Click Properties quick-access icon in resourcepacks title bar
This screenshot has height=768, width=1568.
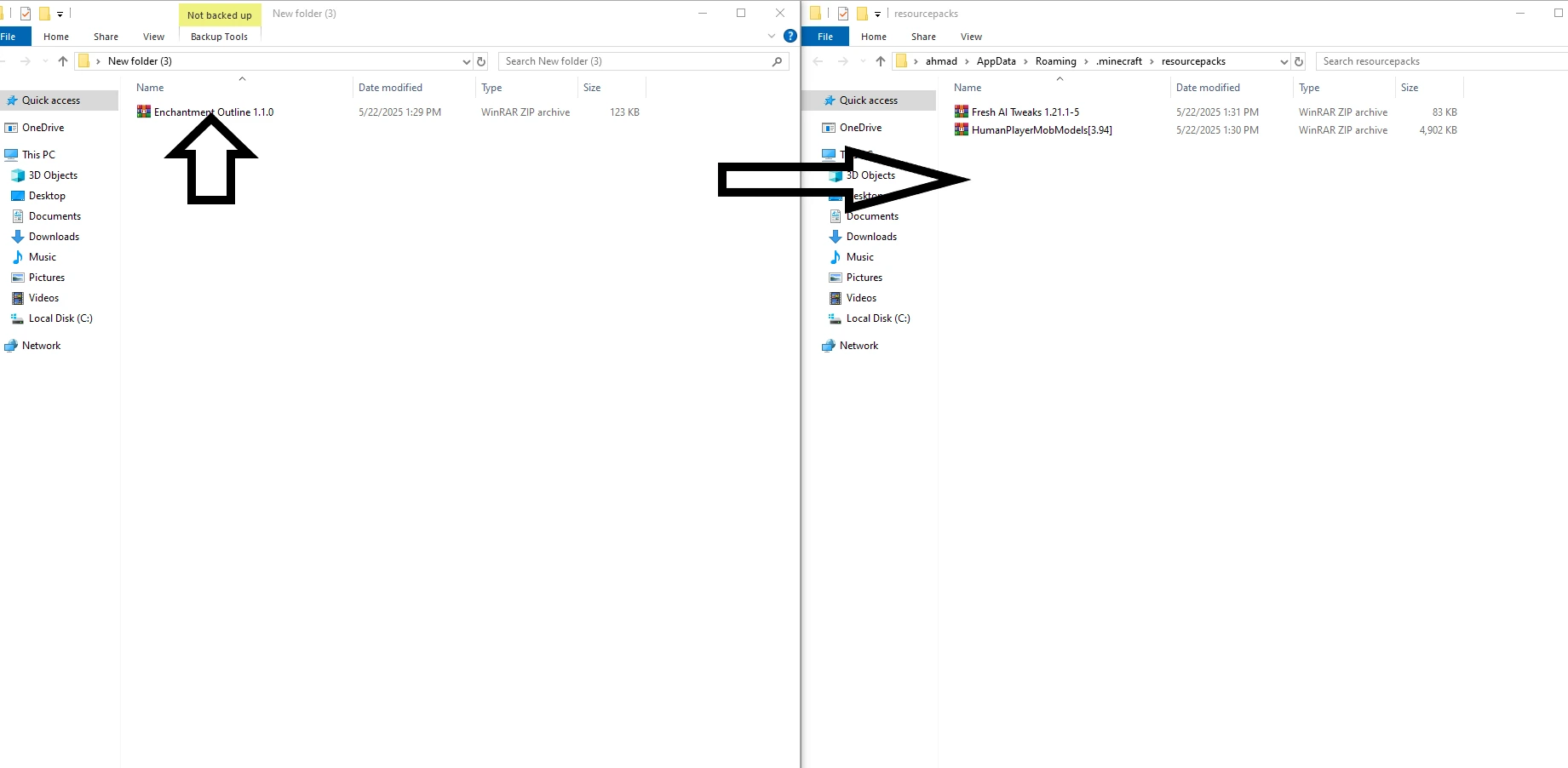[843, 14]
